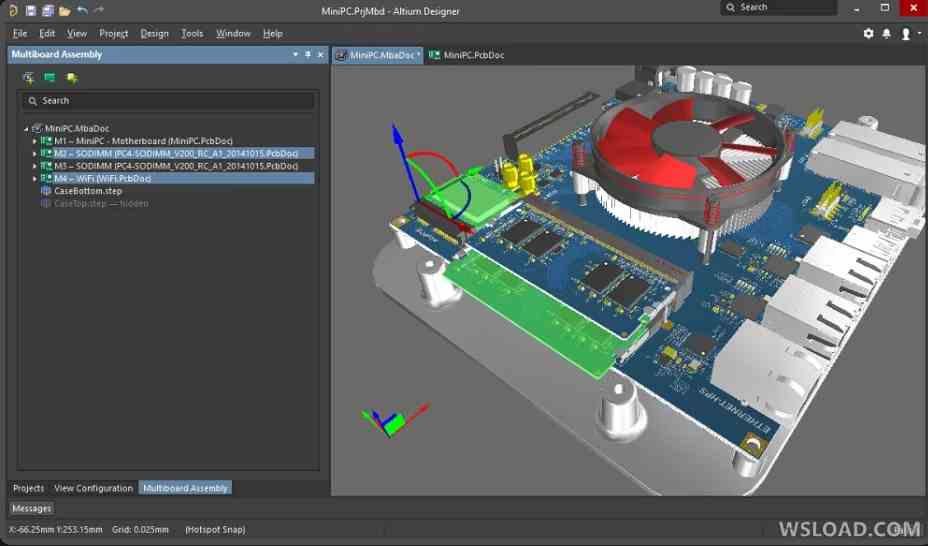Expand the M2 SODIMM node
The image size is (928, 546).
(34, 154)
